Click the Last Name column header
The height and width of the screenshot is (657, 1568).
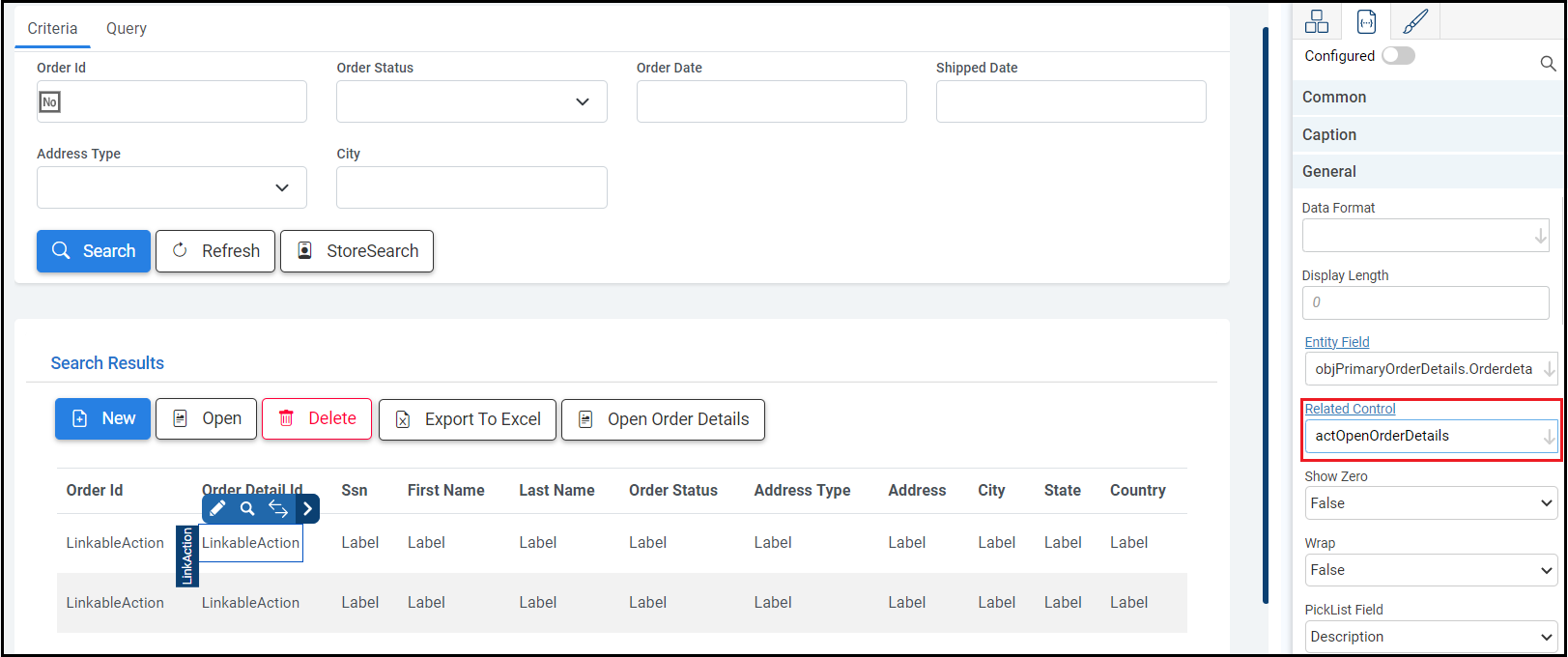click(556, 490)
